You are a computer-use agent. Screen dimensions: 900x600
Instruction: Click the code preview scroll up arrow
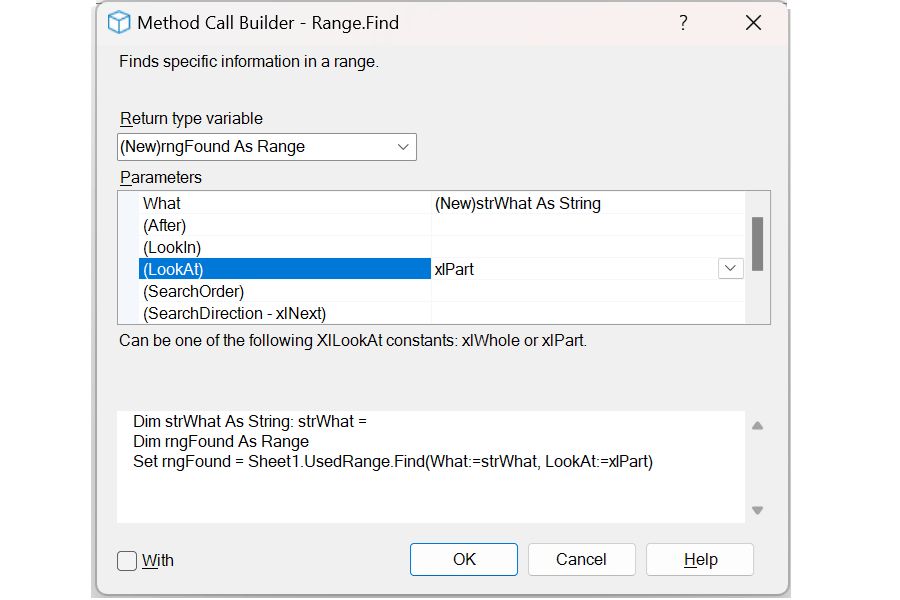click(x=758, y=425)
